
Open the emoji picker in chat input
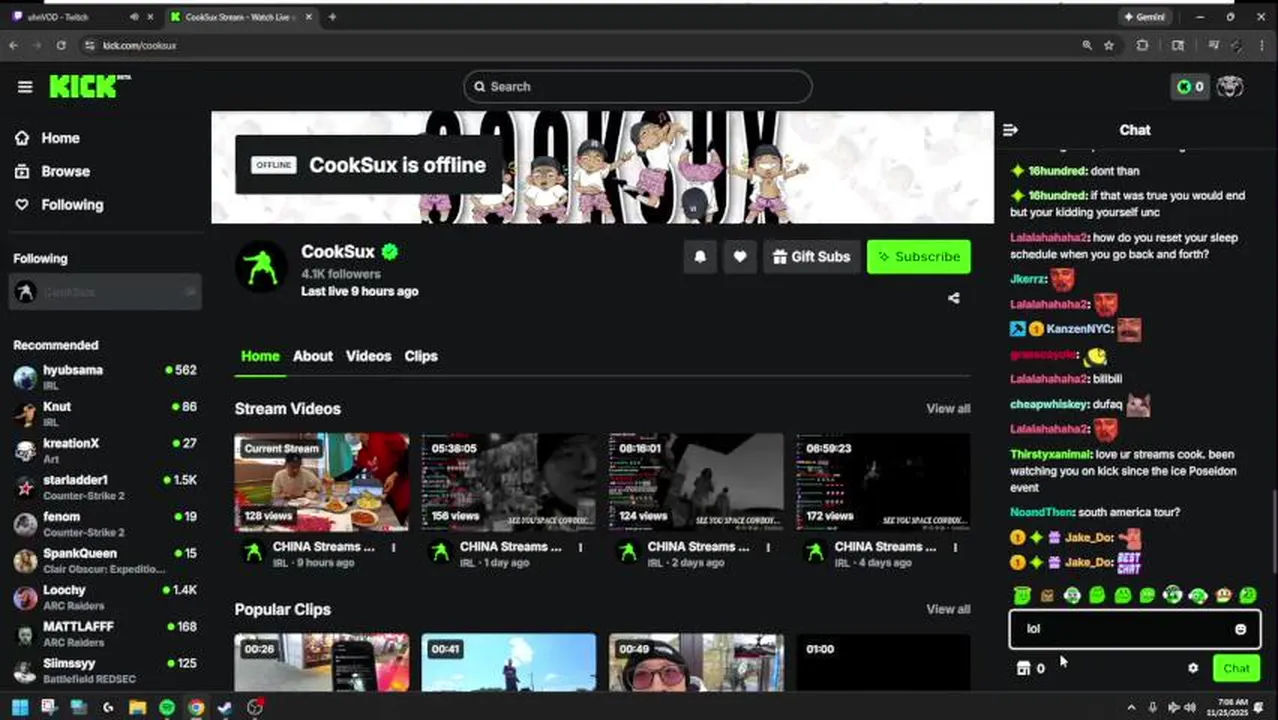click(x=1240, y=629)
